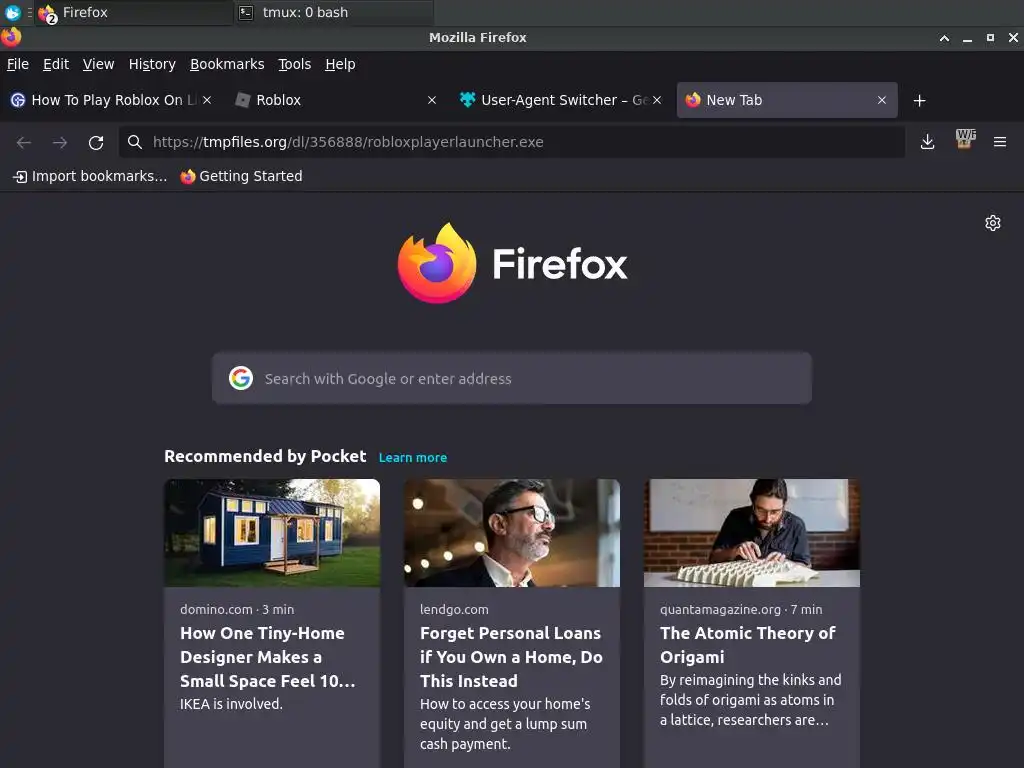This screenshot has height=768, width=1024.
Task: Click the Back navigation arrow
Action: [24, 142]
